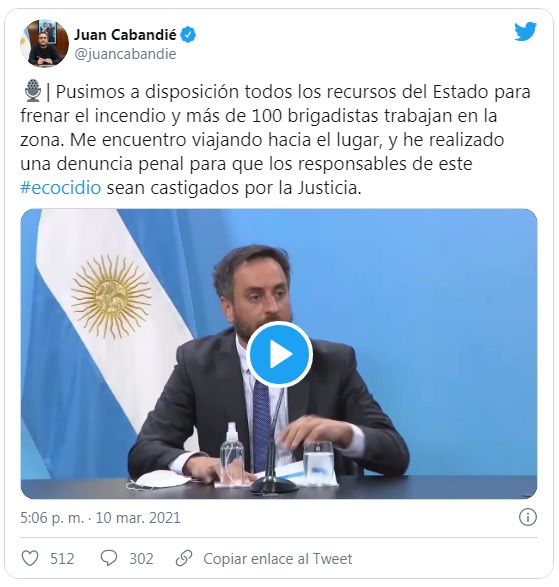Click the 10 mar. 2021 date
Screen dimensions: 559x587
coord(138,518)
